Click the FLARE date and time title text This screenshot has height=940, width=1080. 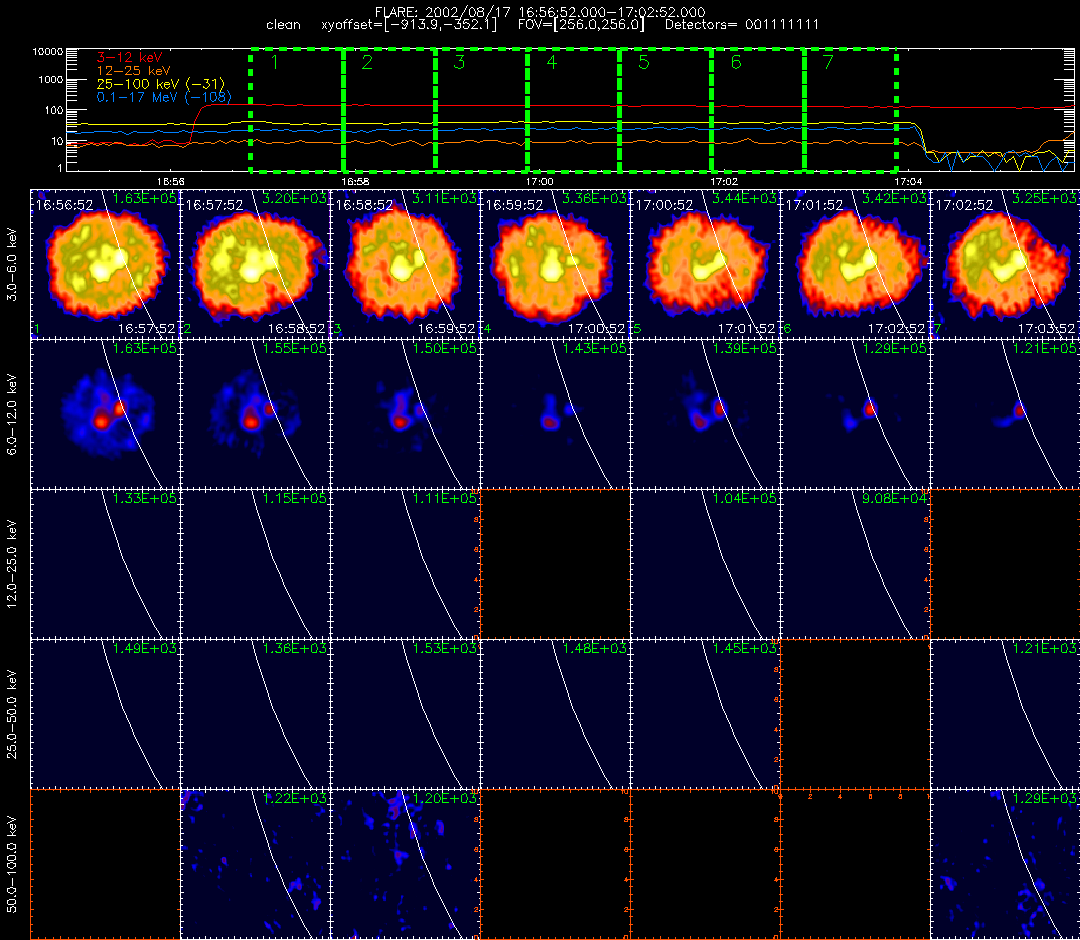coord(540,12)
